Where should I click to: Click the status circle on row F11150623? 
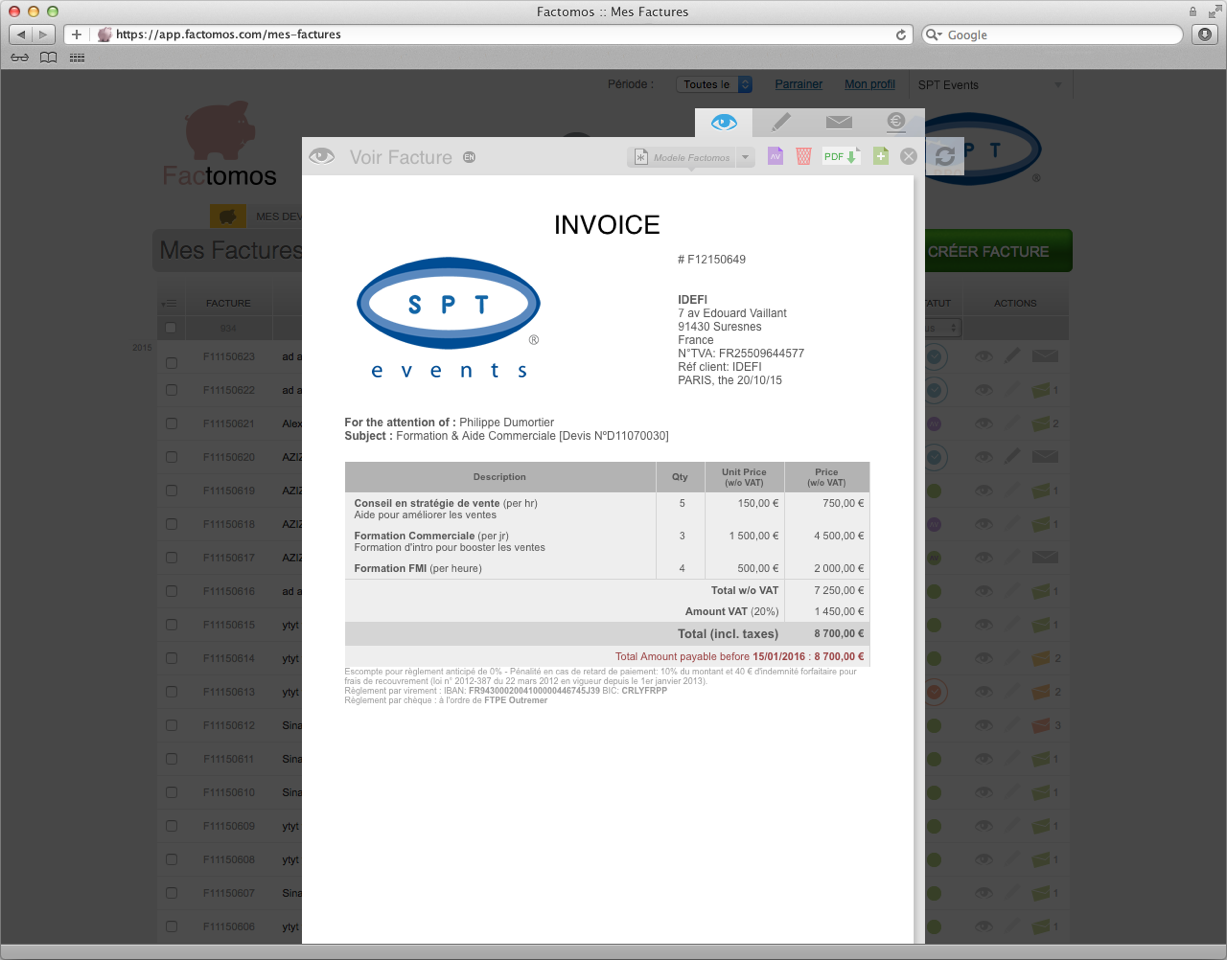click(935, 356)
